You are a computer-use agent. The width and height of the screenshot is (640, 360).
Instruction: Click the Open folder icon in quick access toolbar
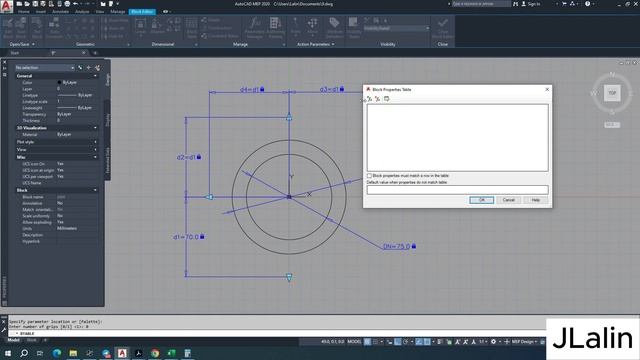coord(27,4)
